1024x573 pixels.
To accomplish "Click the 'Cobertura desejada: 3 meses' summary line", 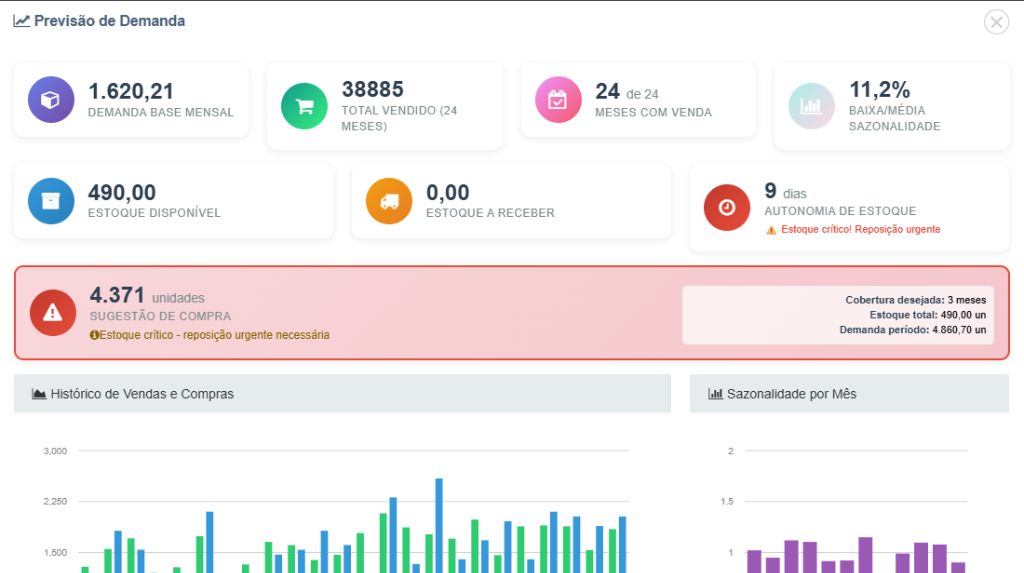I will (x=915, y=300).
